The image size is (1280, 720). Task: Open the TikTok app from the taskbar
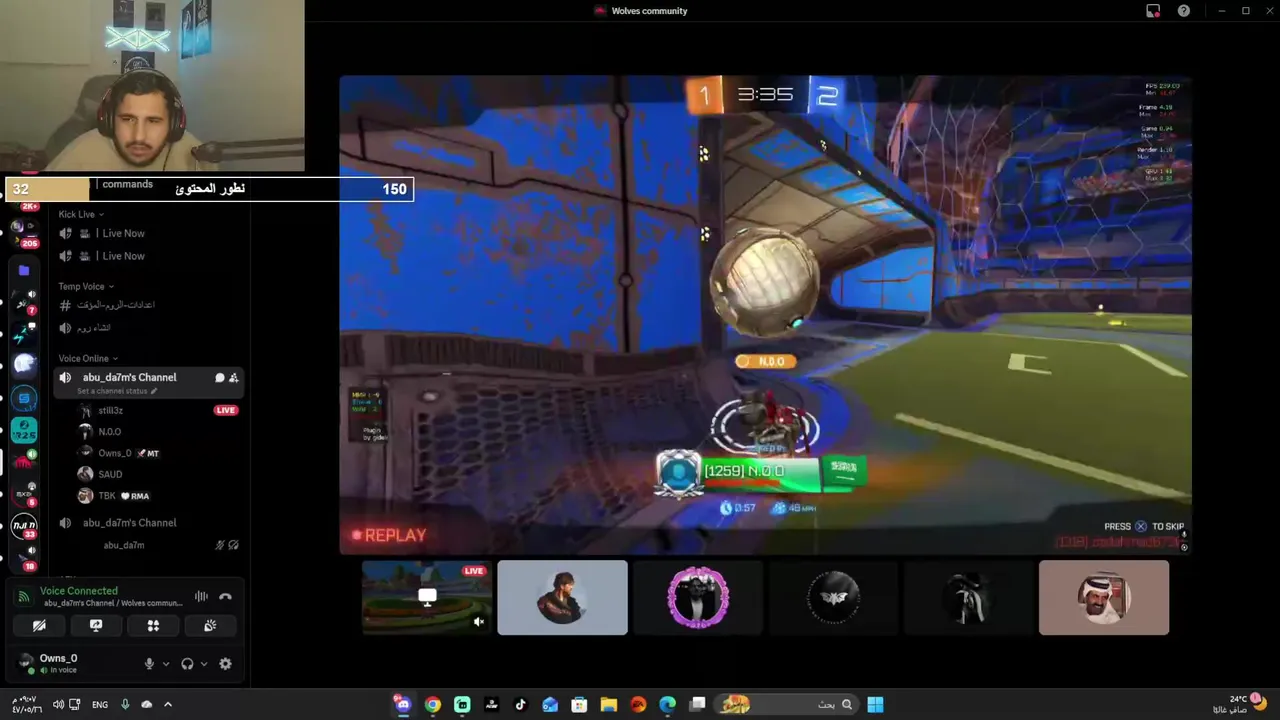click(x=520, y=704)
